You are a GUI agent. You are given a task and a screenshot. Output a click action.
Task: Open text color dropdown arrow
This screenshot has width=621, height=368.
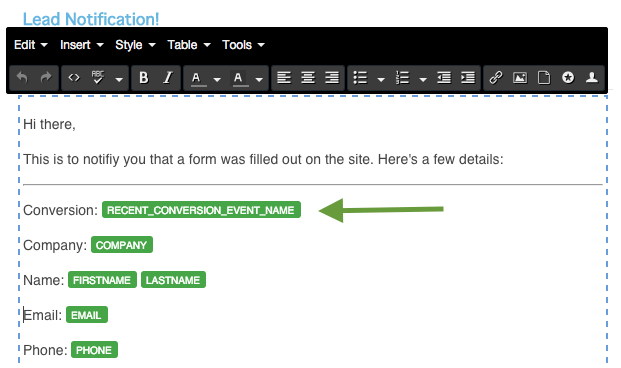217,79
